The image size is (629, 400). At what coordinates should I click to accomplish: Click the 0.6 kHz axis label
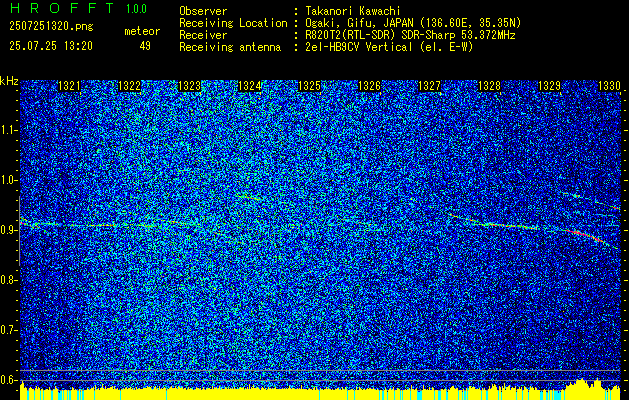[8, 380]
